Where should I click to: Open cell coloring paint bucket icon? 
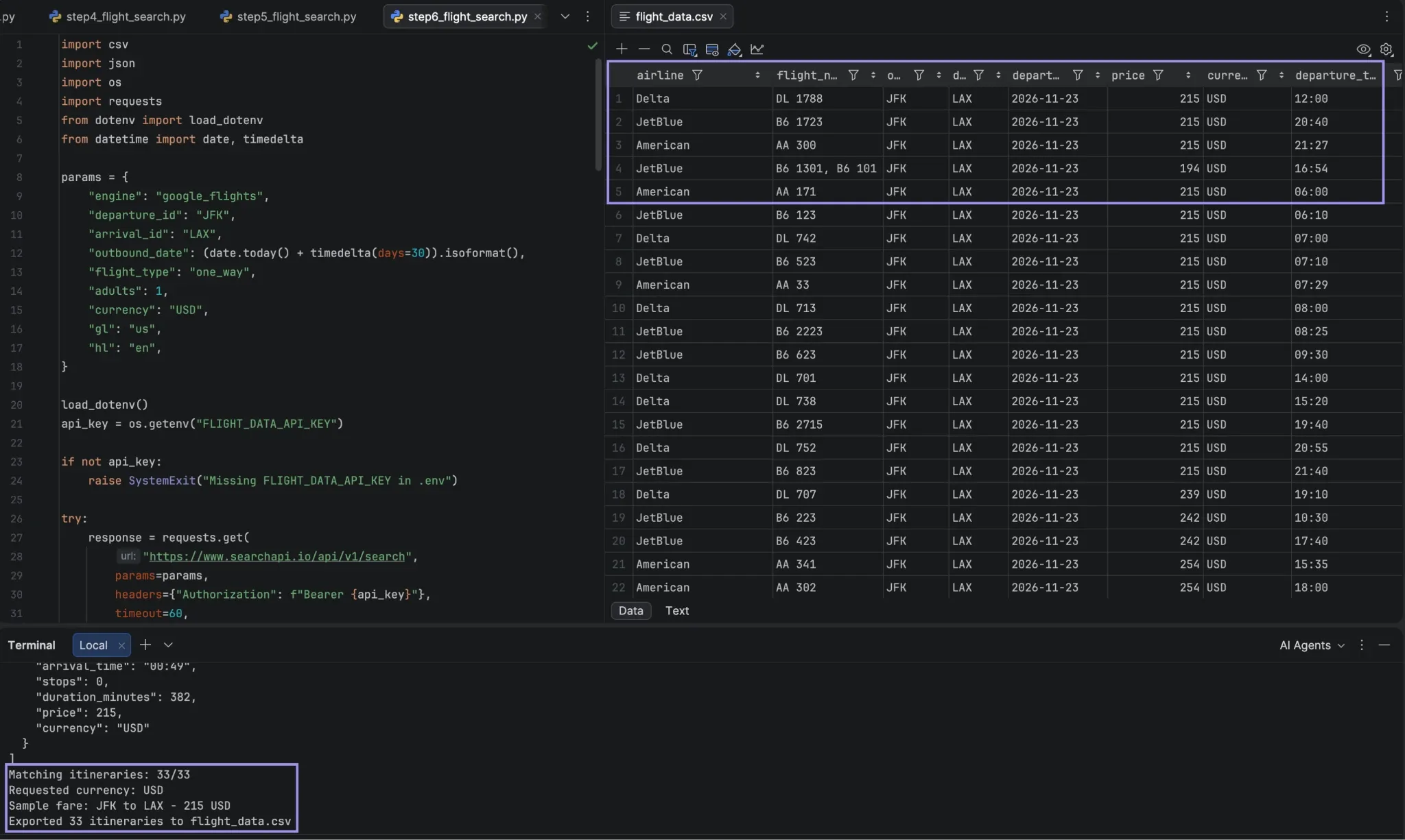pyautogui.click(x=734, y=49)
